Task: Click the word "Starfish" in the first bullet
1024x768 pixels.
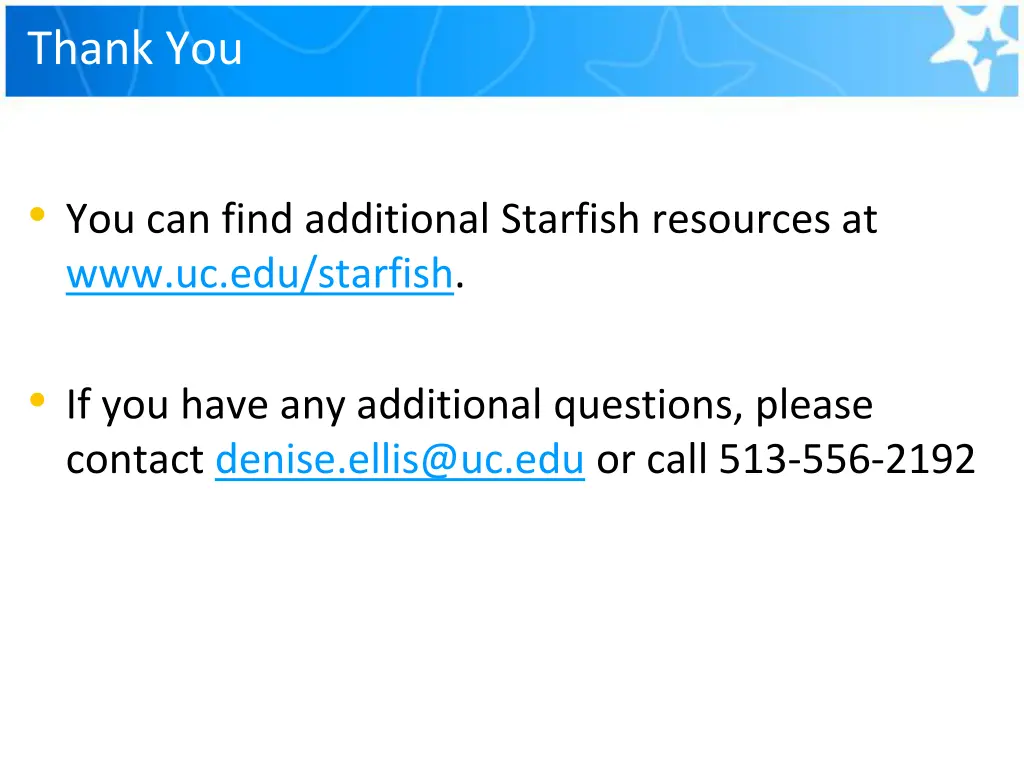Action: click(x=569, y=218)
